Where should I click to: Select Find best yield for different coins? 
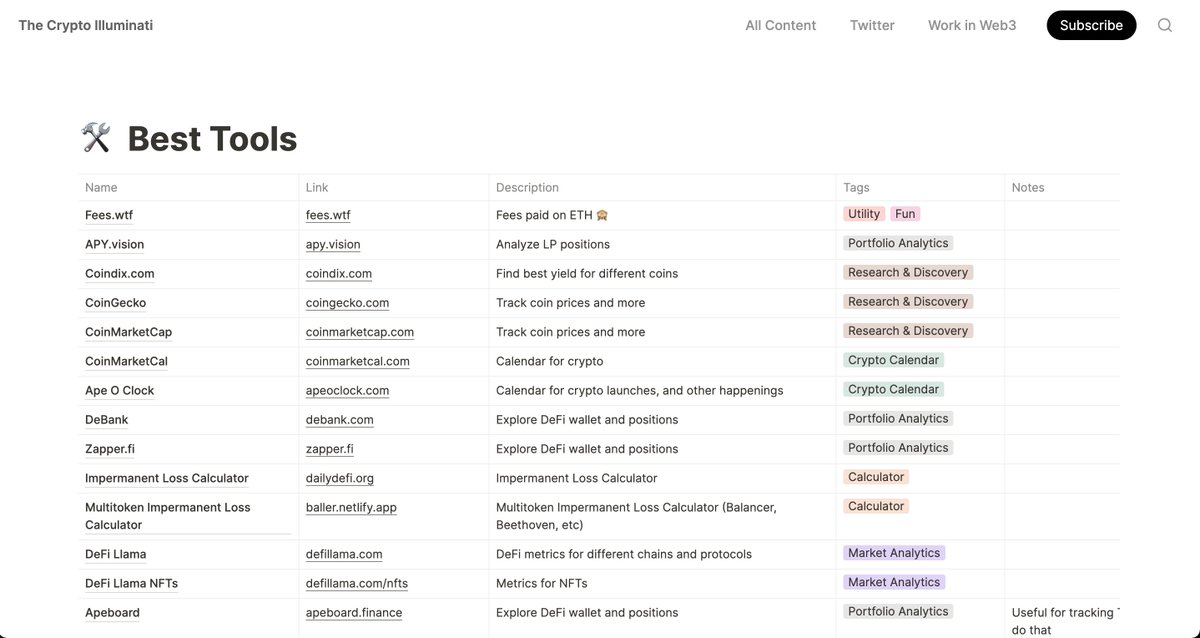[587, 273]
